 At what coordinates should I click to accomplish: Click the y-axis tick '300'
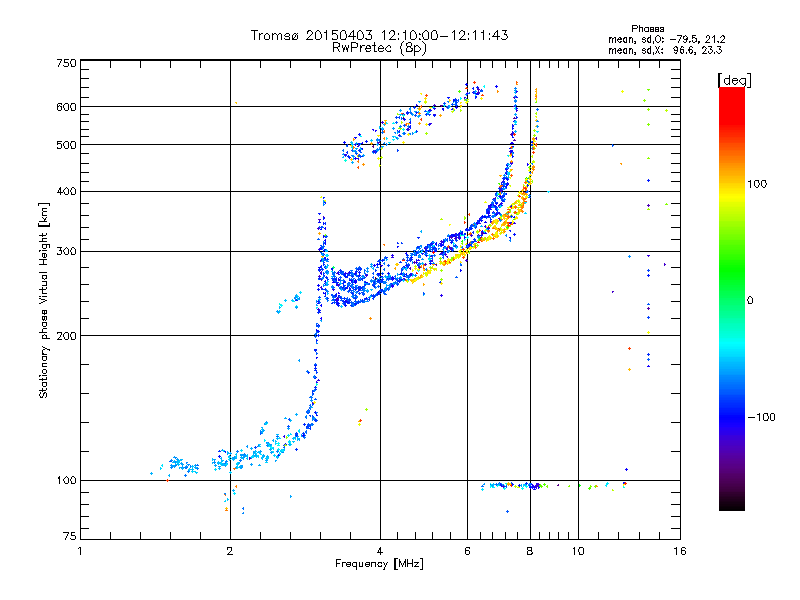tap(66, 252)
